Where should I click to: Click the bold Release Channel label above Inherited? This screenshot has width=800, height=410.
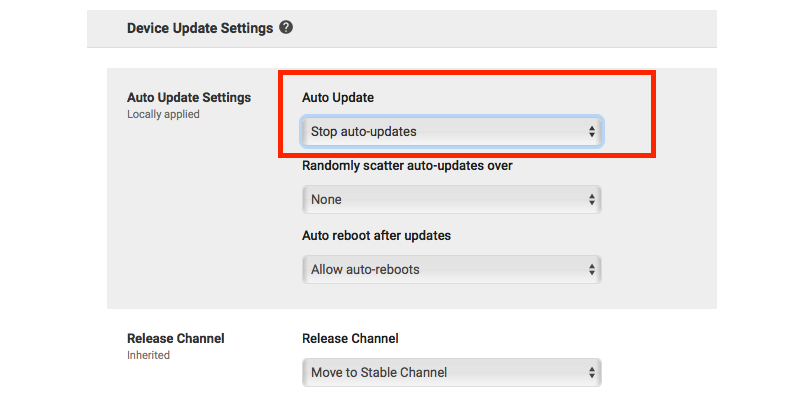(x=176, y=339)
